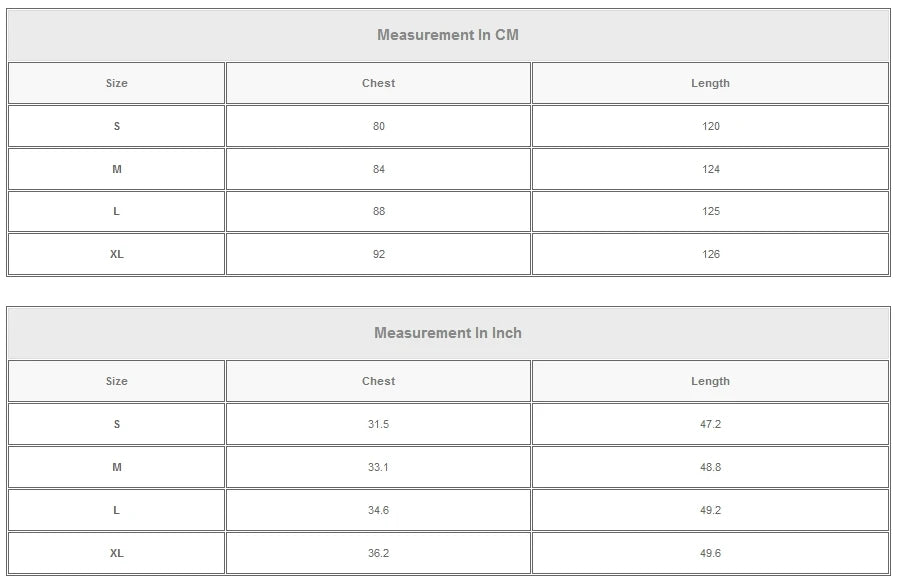This screenshot has width=899, height=584.
Task: Select the Size column header in CM table
Action: pos(116,83)
